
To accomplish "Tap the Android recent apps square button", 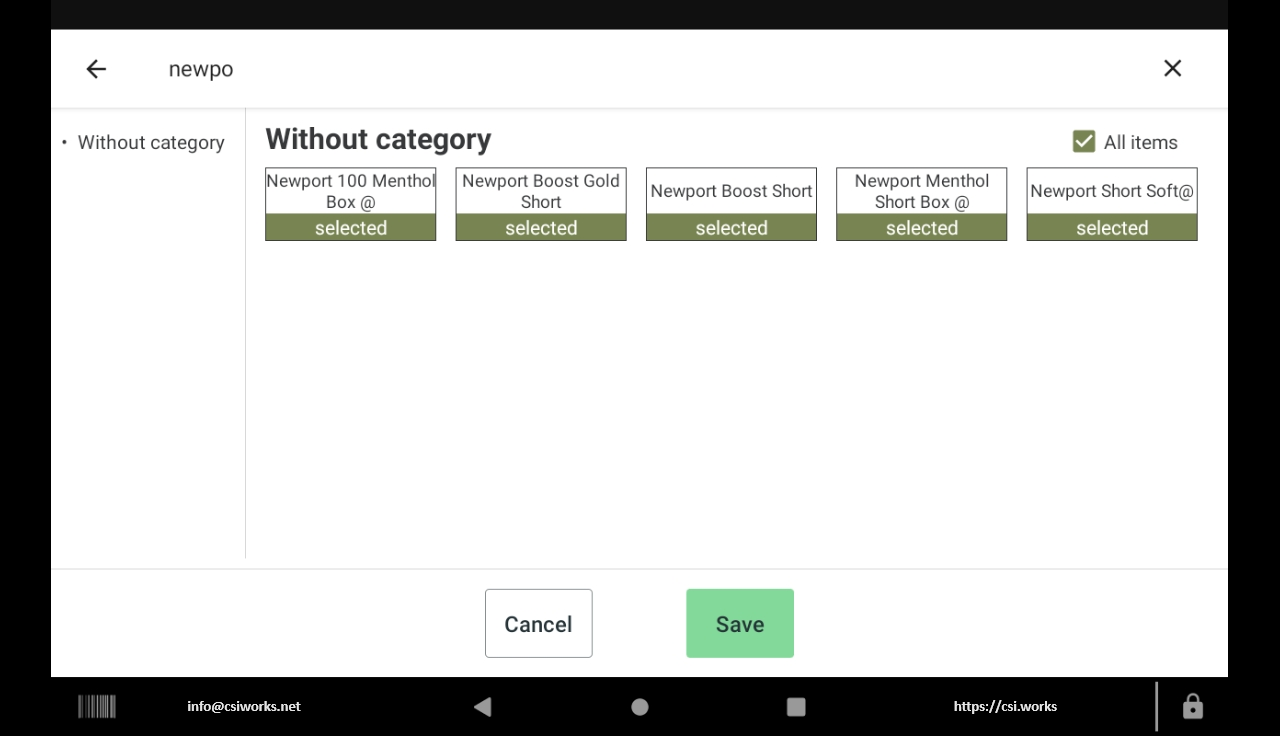I will click(x=796, y=707).
